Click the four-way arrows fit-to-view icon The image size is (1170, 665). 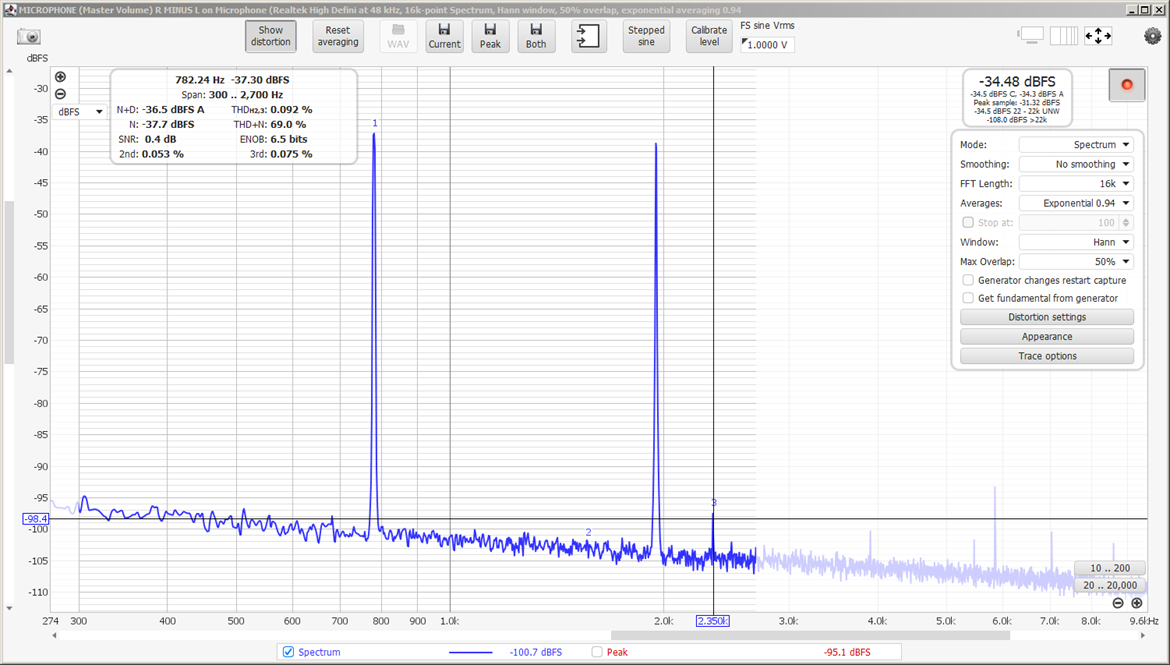(1098, 36)
